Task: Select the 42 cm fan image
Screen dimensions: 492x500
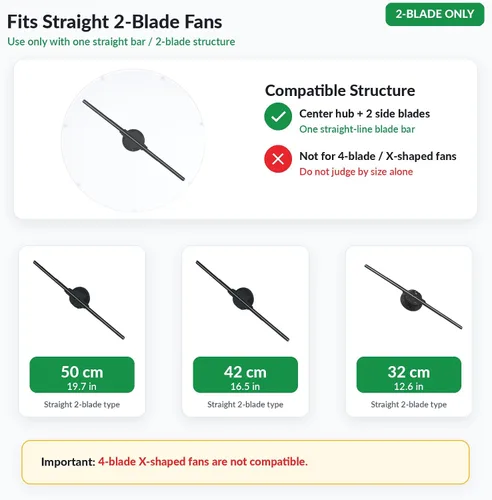Action: tap(242, 301)
